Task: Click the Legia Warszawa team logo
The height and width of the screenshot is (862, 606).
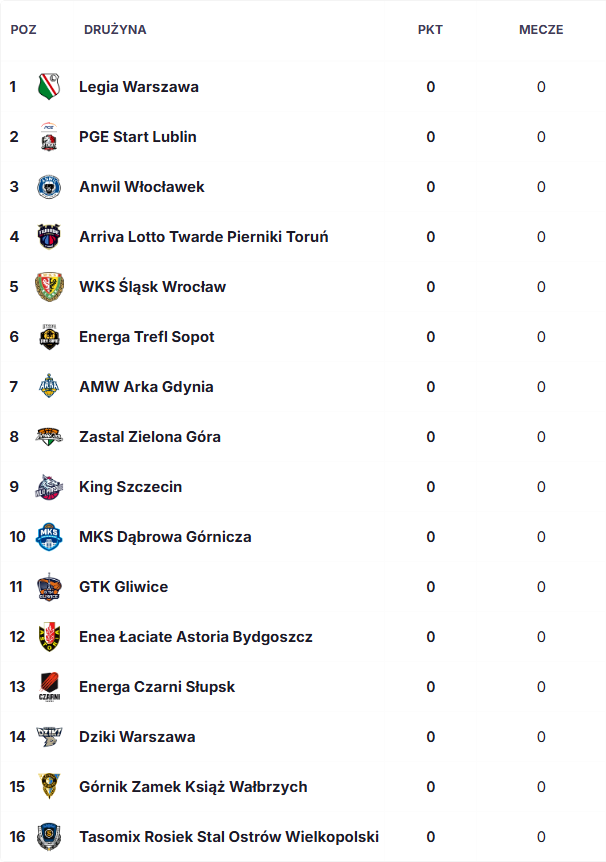Action: [x=49, y=86]
